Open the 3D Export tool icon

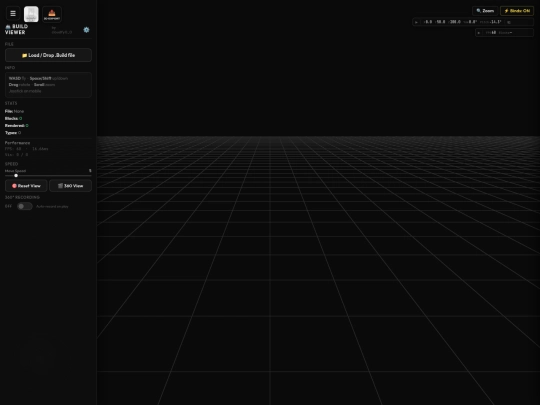point(52,14)
